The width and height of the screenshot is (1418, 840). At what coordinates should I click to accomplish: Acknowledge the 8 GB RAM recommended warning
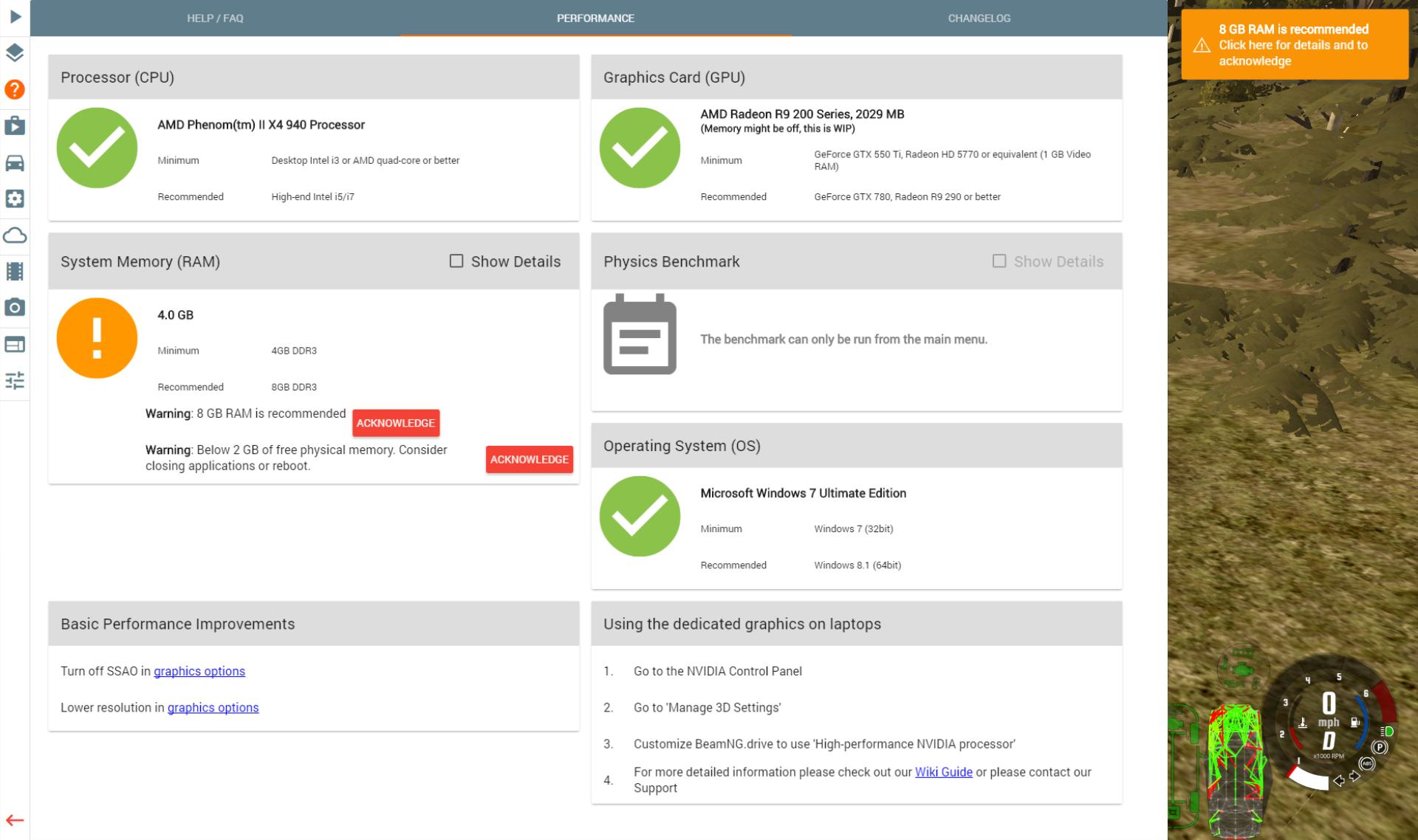pos(396,423)
